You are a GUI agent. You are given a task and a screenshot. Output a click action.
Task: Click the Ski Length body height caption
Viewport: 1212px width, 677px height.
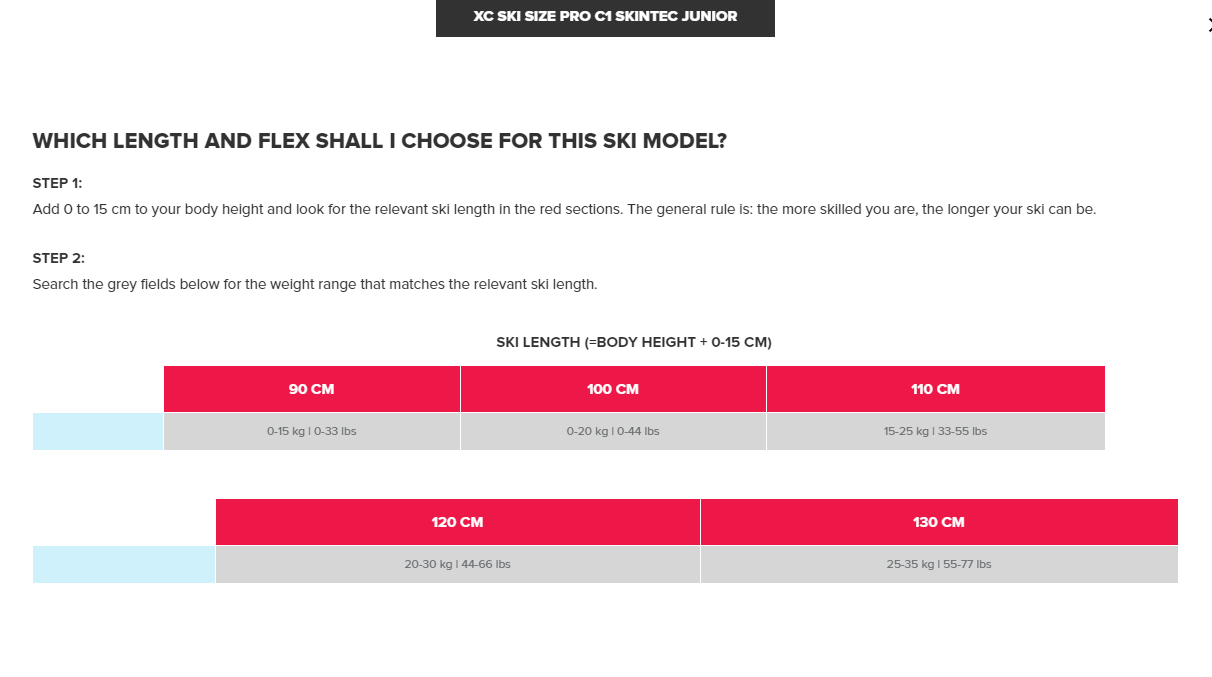pyautogui.click(x=634, y=342)
